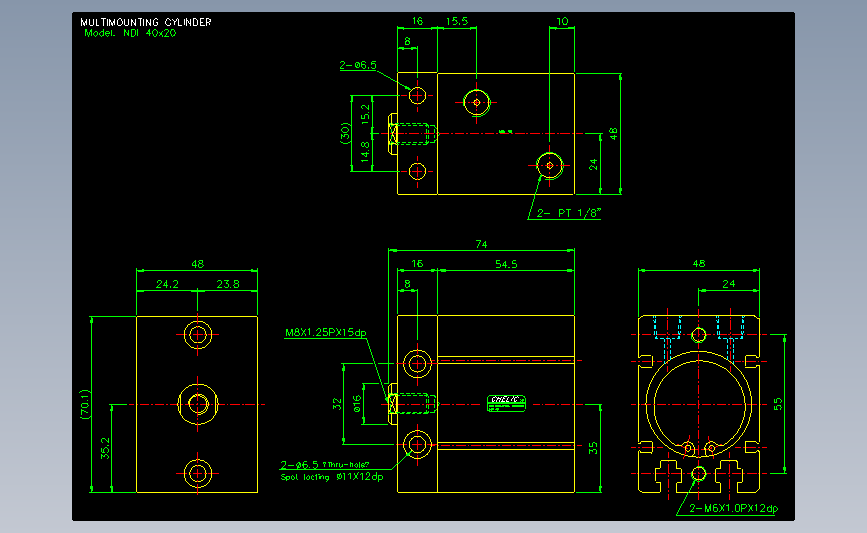The image size is (867, 533).
Task: Pick the "35" dimension in side view
Action: click(x=593, y=448)
